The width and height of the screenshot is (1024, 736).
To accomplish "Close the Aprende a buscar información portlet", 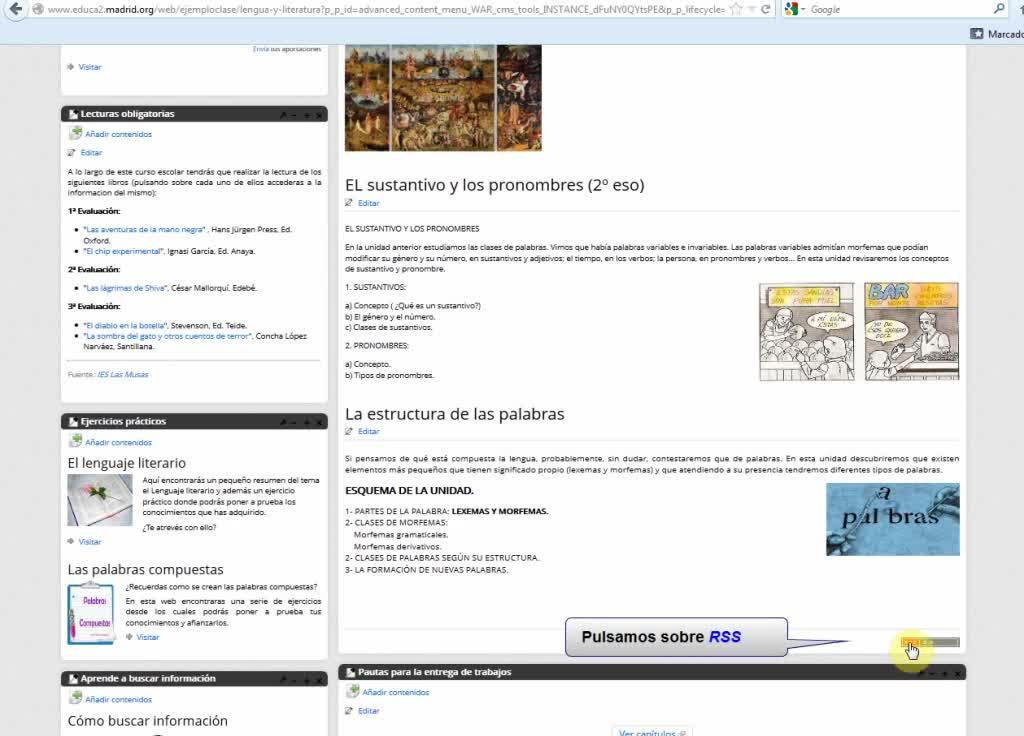I will point(319,680).
